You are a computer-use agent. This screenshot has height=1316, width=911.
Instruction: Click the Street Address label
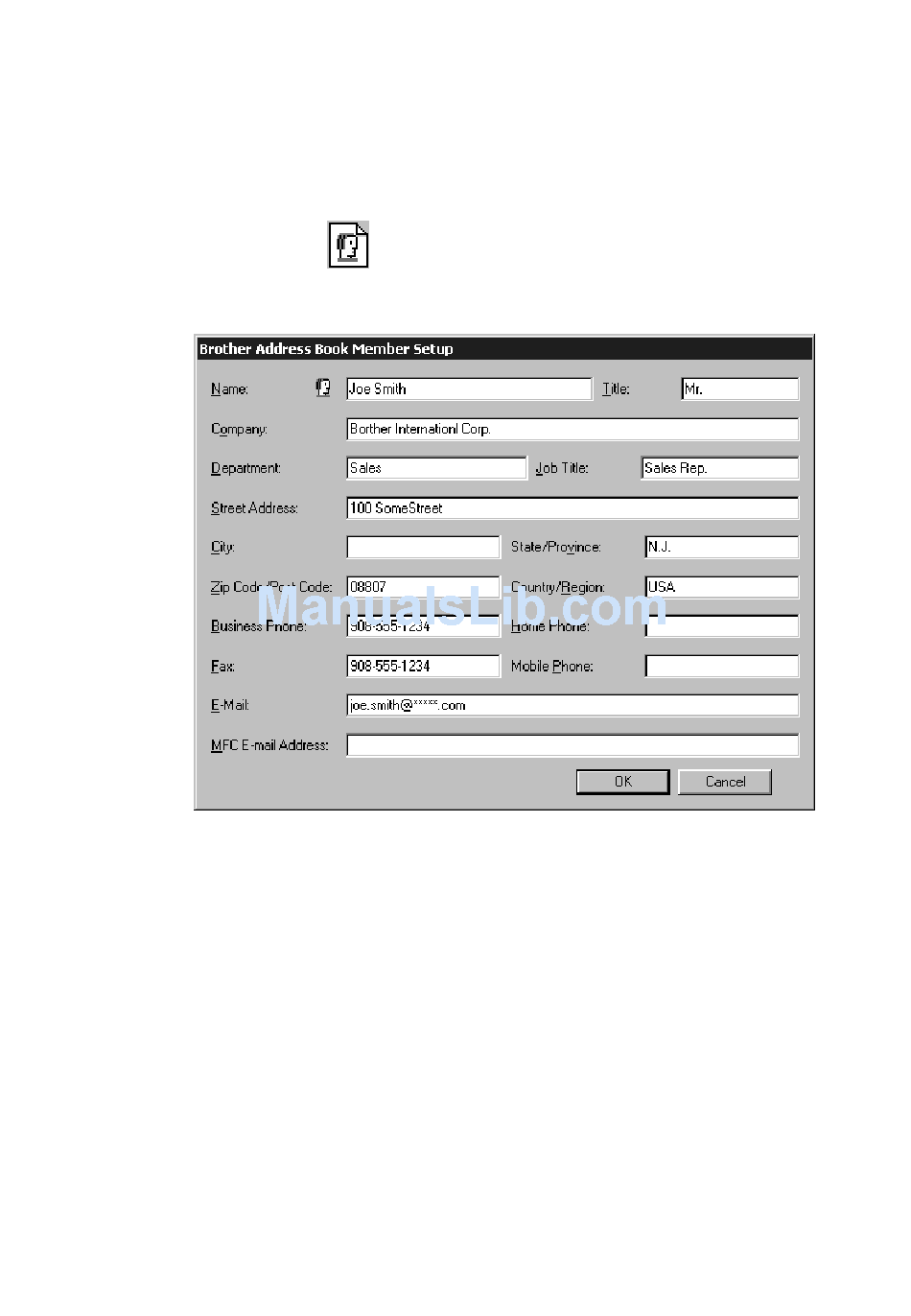click(x=254, y=507)
